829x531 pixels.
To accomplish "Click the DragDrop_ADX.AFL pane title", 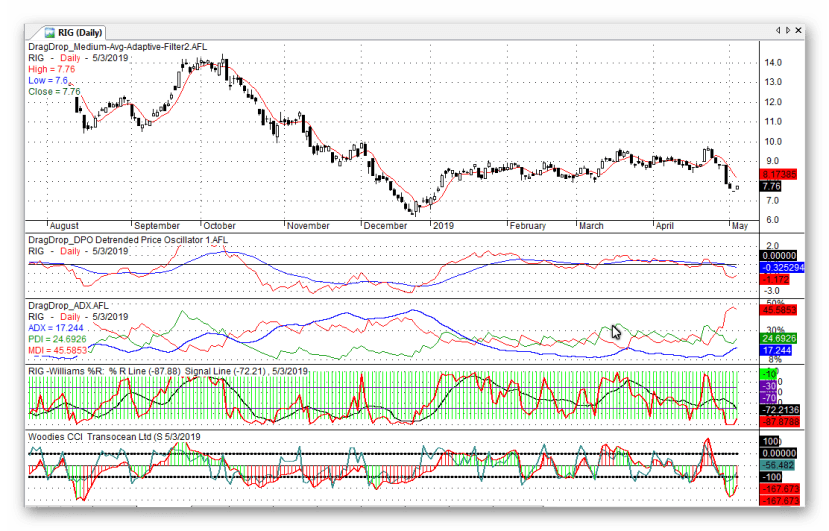I will tap(68, 306).
